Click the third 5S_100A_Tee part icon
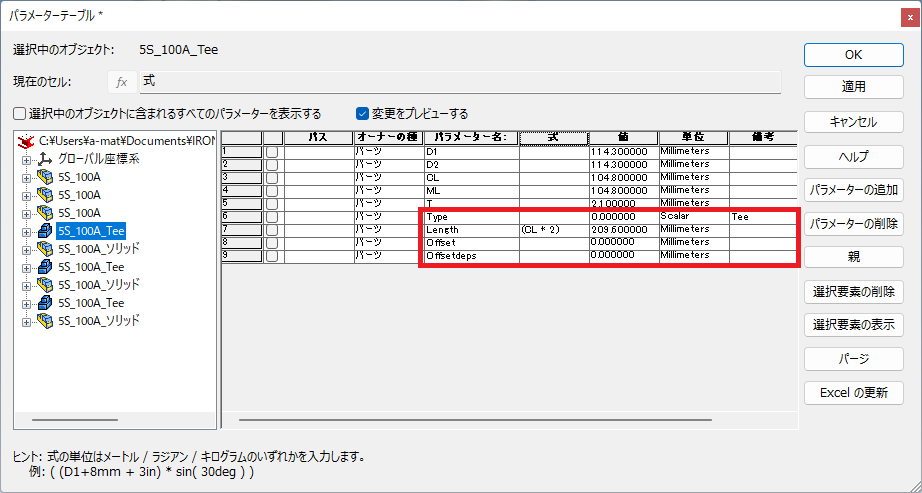The height and width of the screenshot is (493, 922). coord(43,303)
